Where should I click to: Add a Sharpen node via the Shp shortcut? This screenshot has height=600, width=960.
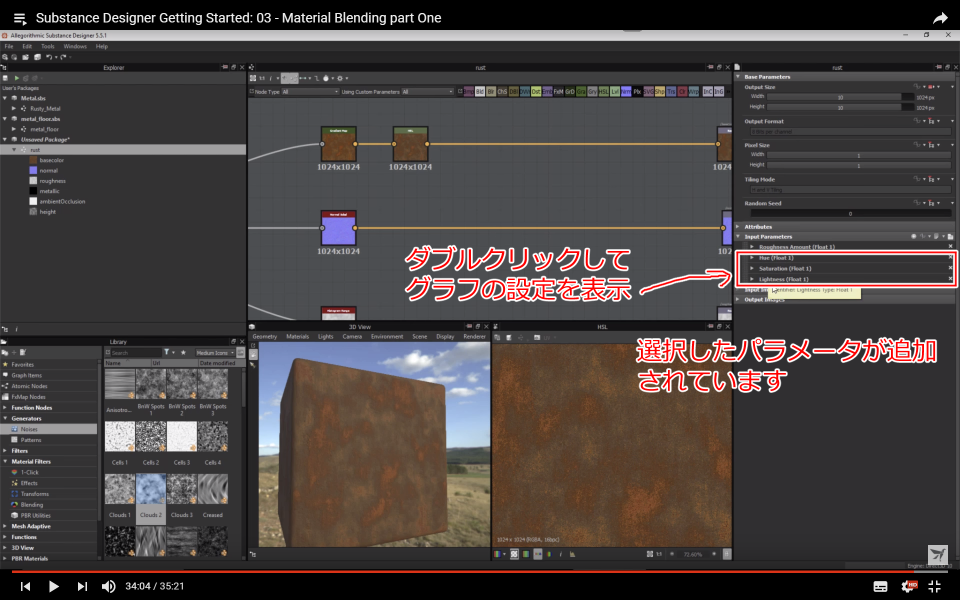pos(659,91)
